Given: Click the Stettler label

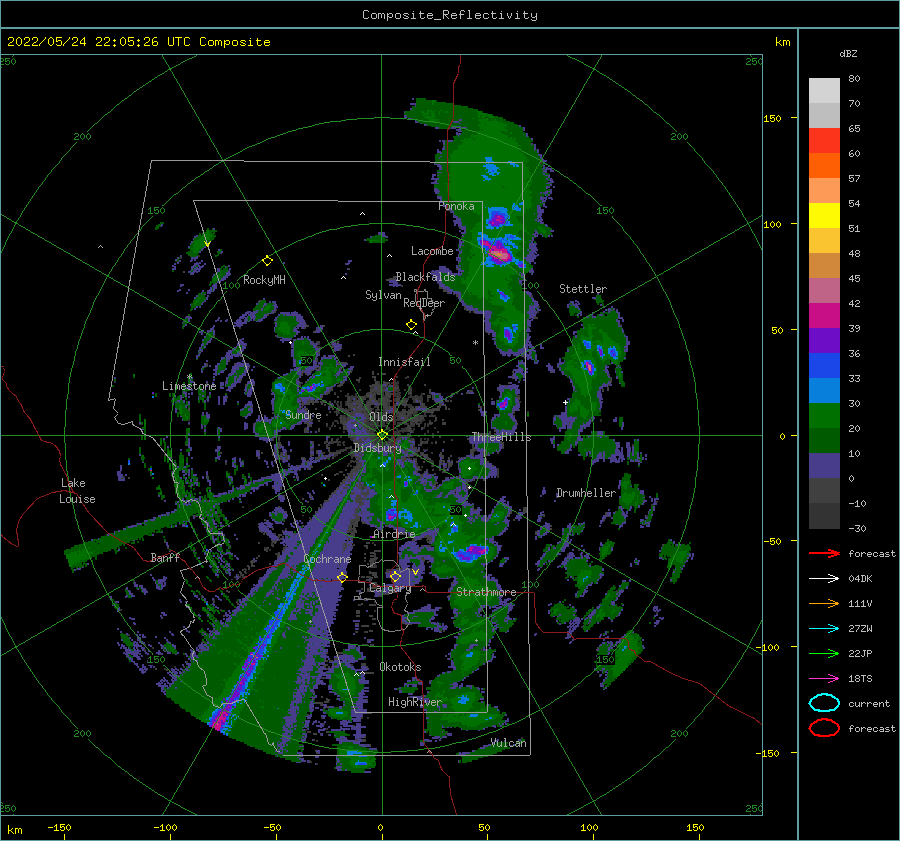Looking at the screenshot, I should pos(583,289).
